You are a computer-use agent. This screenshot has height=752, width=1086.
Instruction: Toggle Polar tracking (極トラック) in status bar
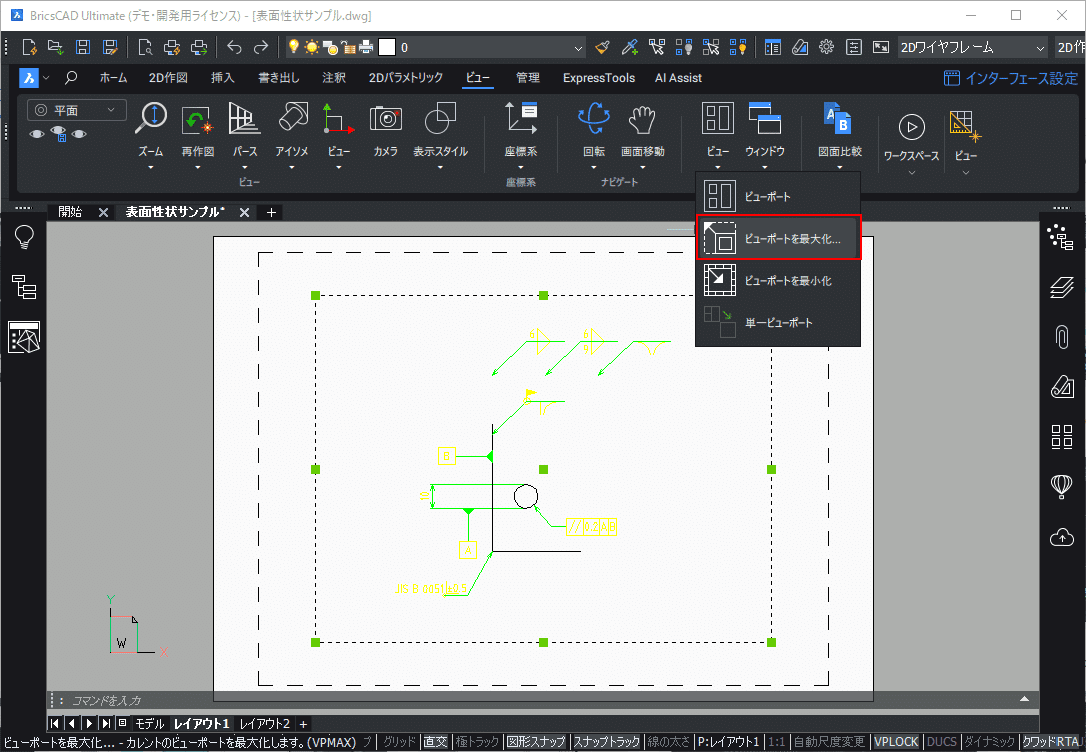coord(477,742)
